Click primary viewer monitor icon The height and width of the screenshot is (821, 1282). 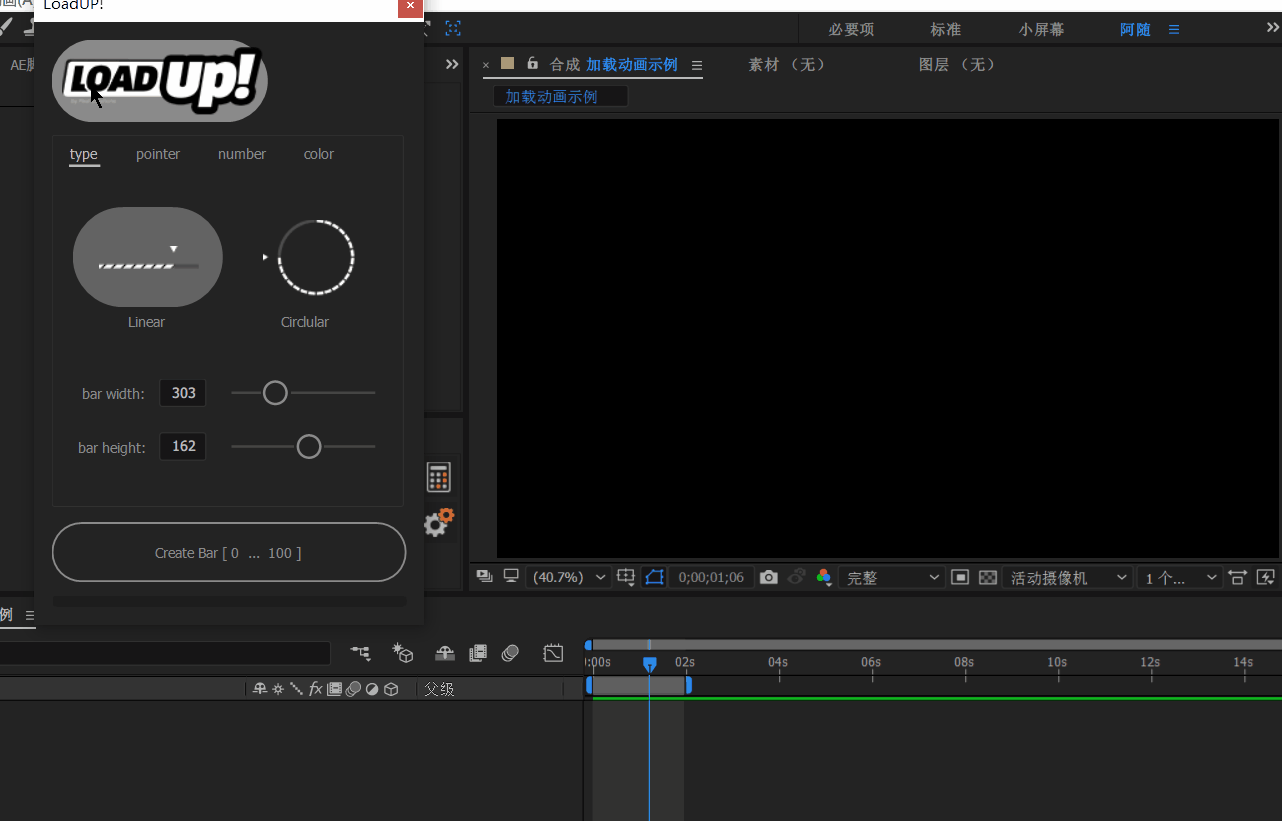[x=511, y=576]
